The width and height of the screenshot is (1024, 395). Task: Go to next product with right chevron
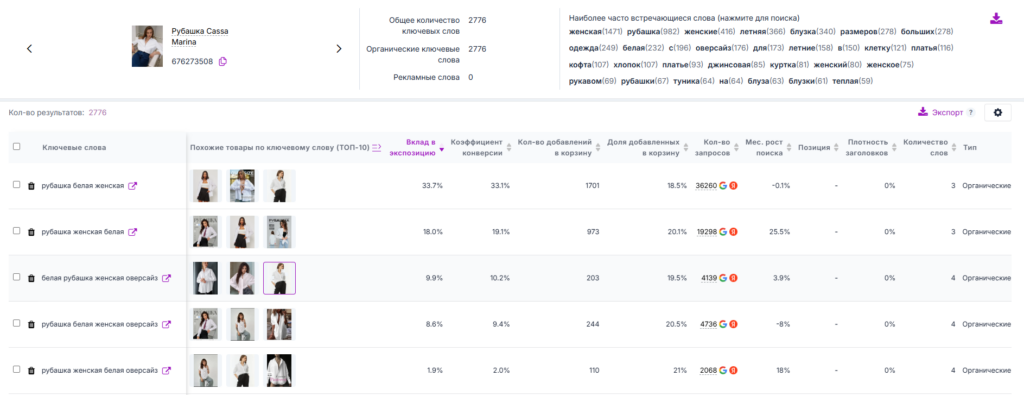[339, 48]
